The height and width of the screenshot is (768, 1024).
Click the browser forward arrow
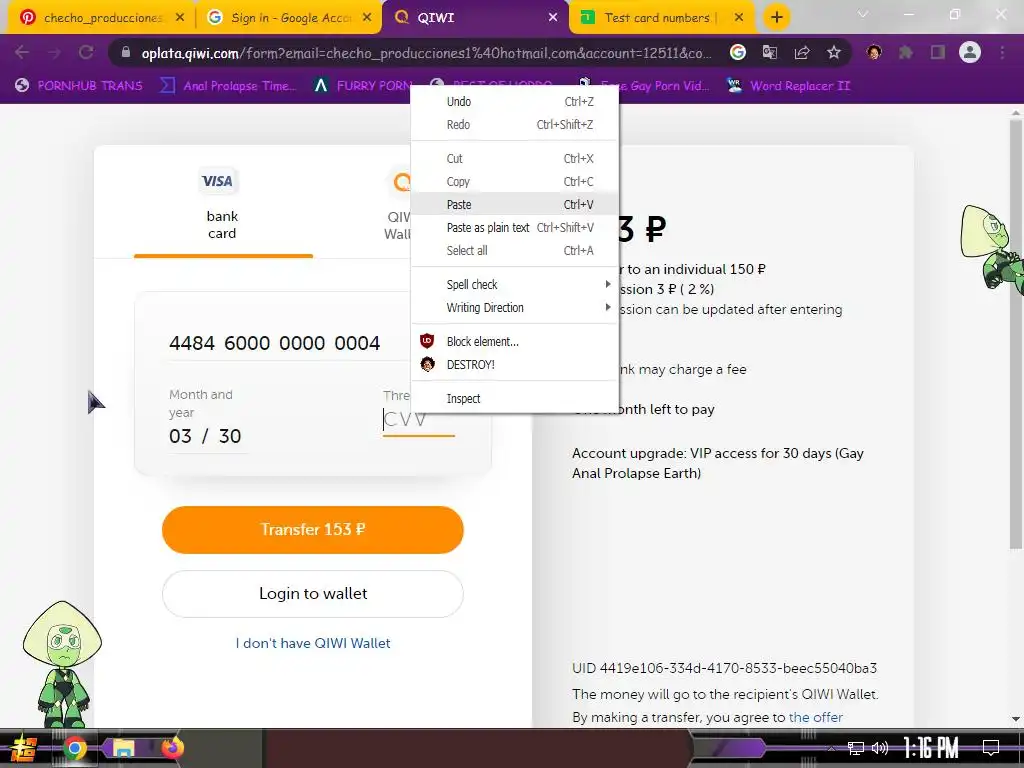54,52
